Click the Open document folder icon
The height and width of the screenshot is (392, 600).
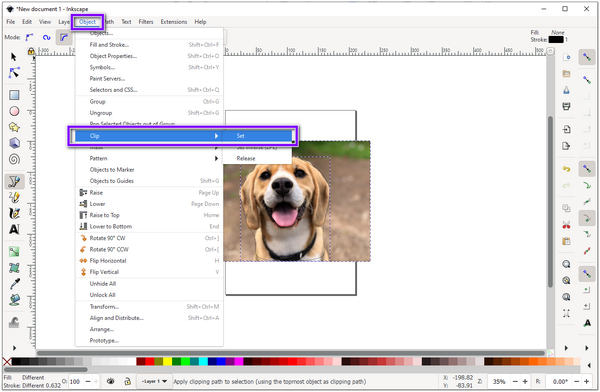pyautogui.click(x=566, y=74)
